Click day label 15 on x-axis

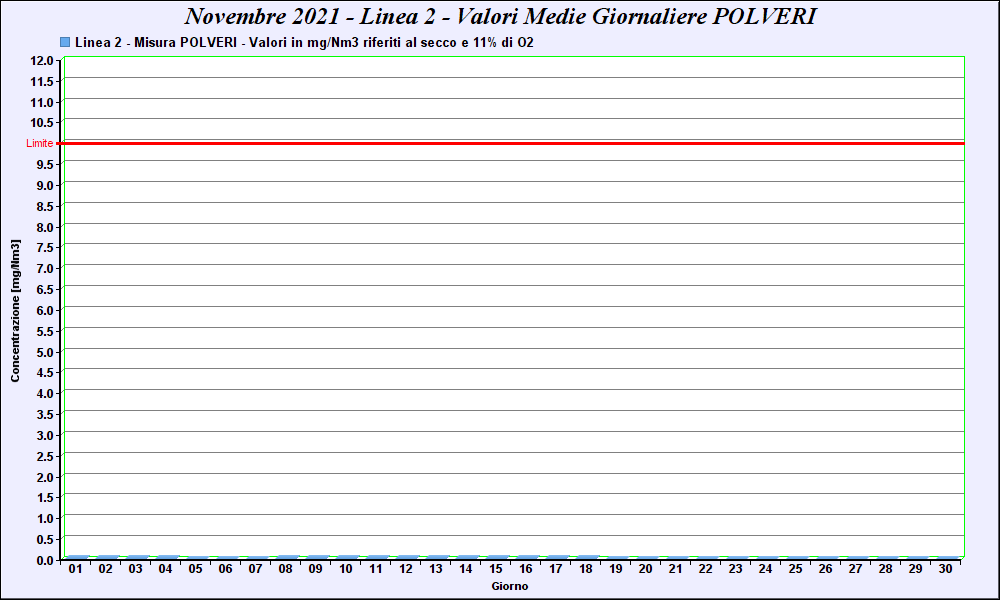(496, 569)
